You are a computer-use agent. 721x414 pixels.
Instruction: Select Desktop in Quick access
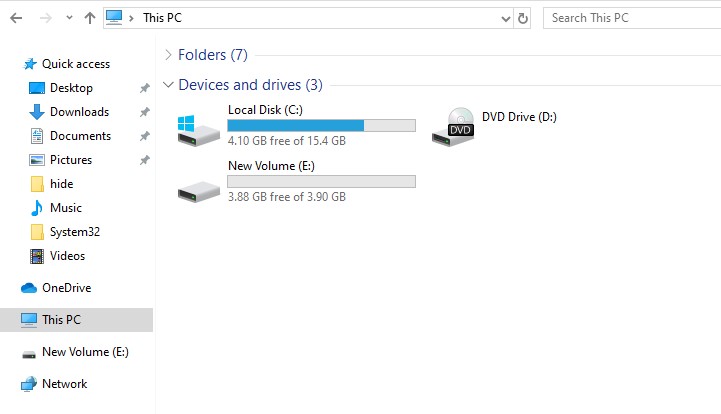[70, 88]
